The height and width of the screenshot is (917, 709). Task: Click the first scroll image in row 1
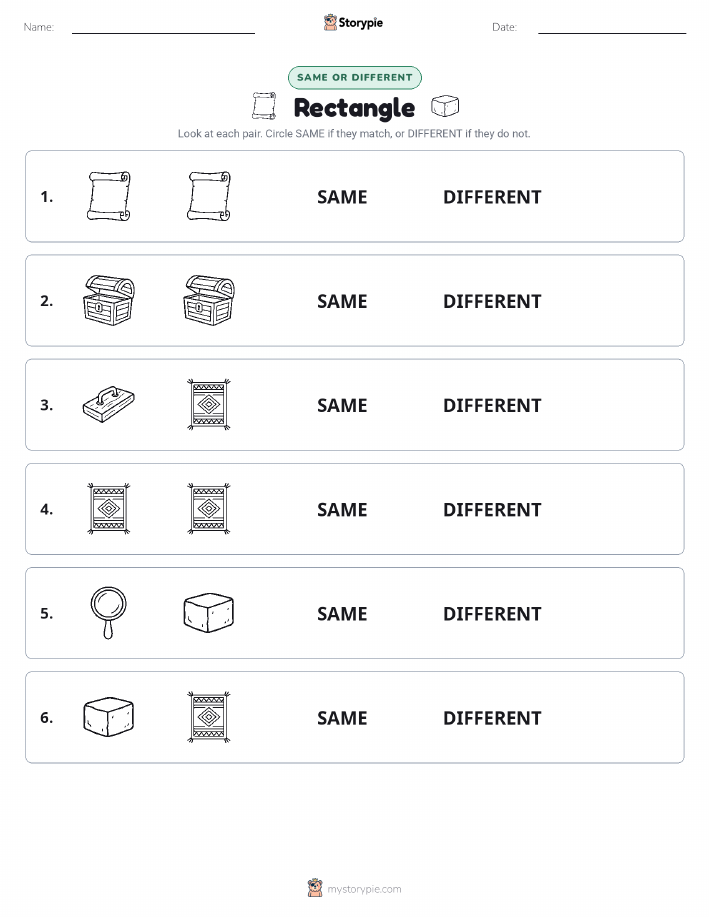tap(109, 196)
